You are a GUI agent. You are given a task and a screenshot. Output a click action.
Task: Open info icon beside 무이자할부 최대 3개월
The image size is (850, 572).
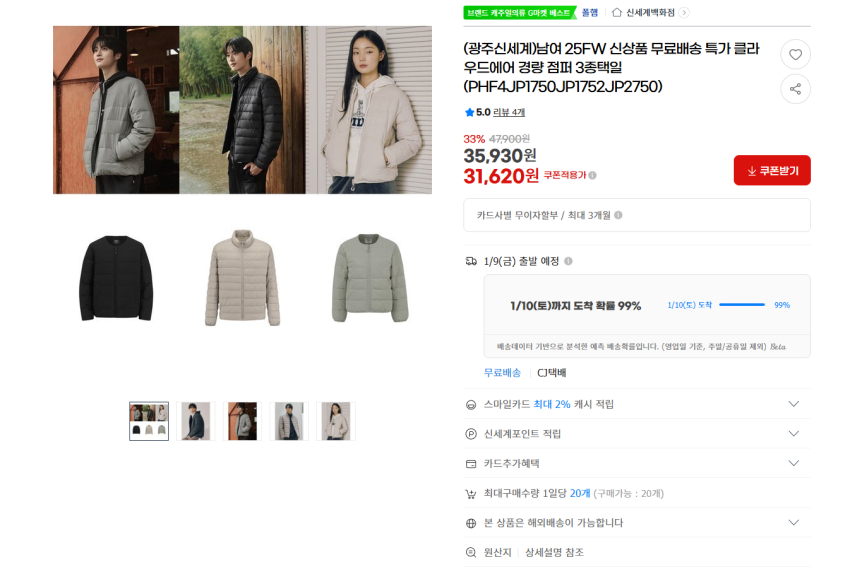[619, 215]
